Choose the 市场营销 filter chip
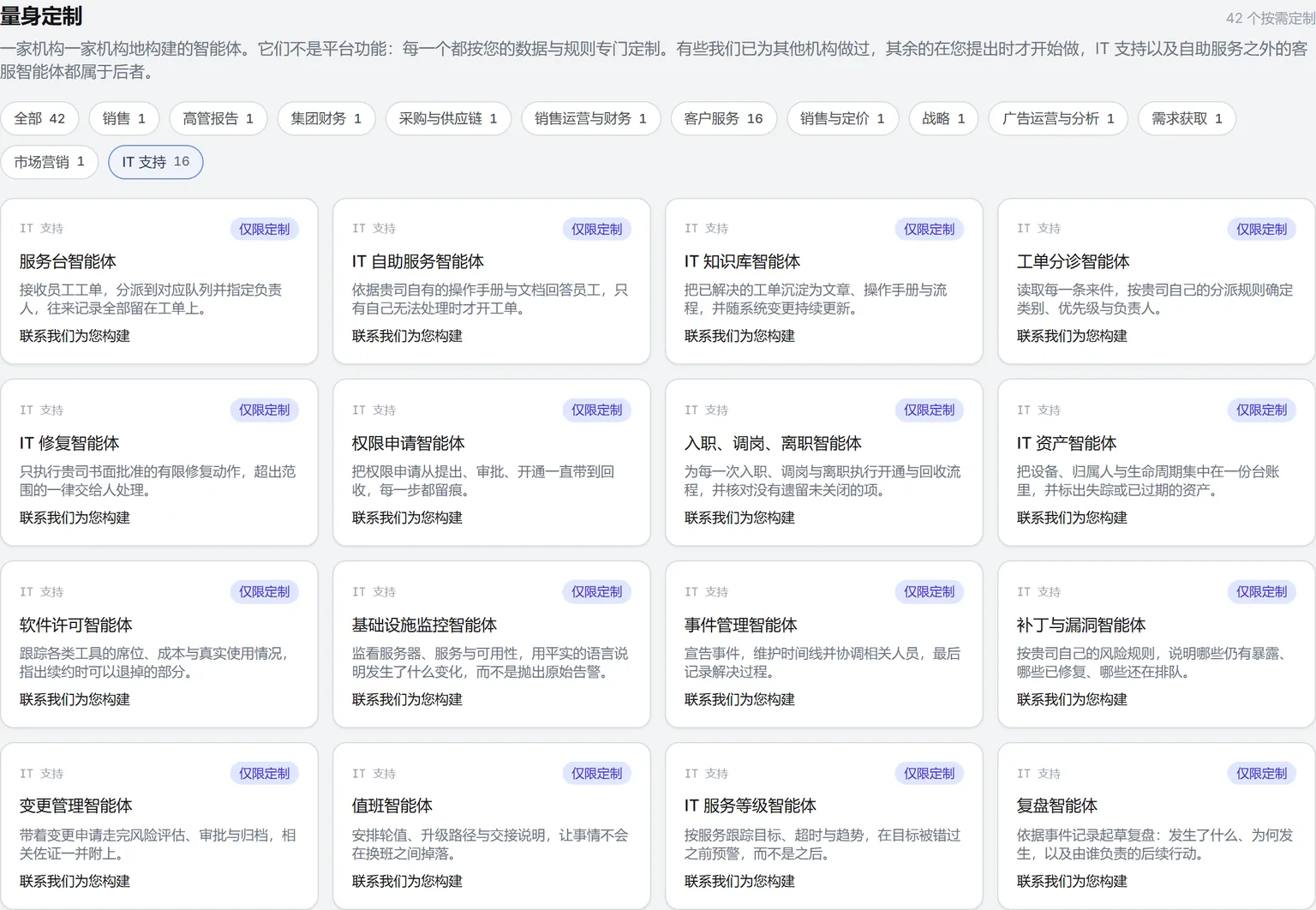This screenshot has height=910, width=1316. click(50, 162)
